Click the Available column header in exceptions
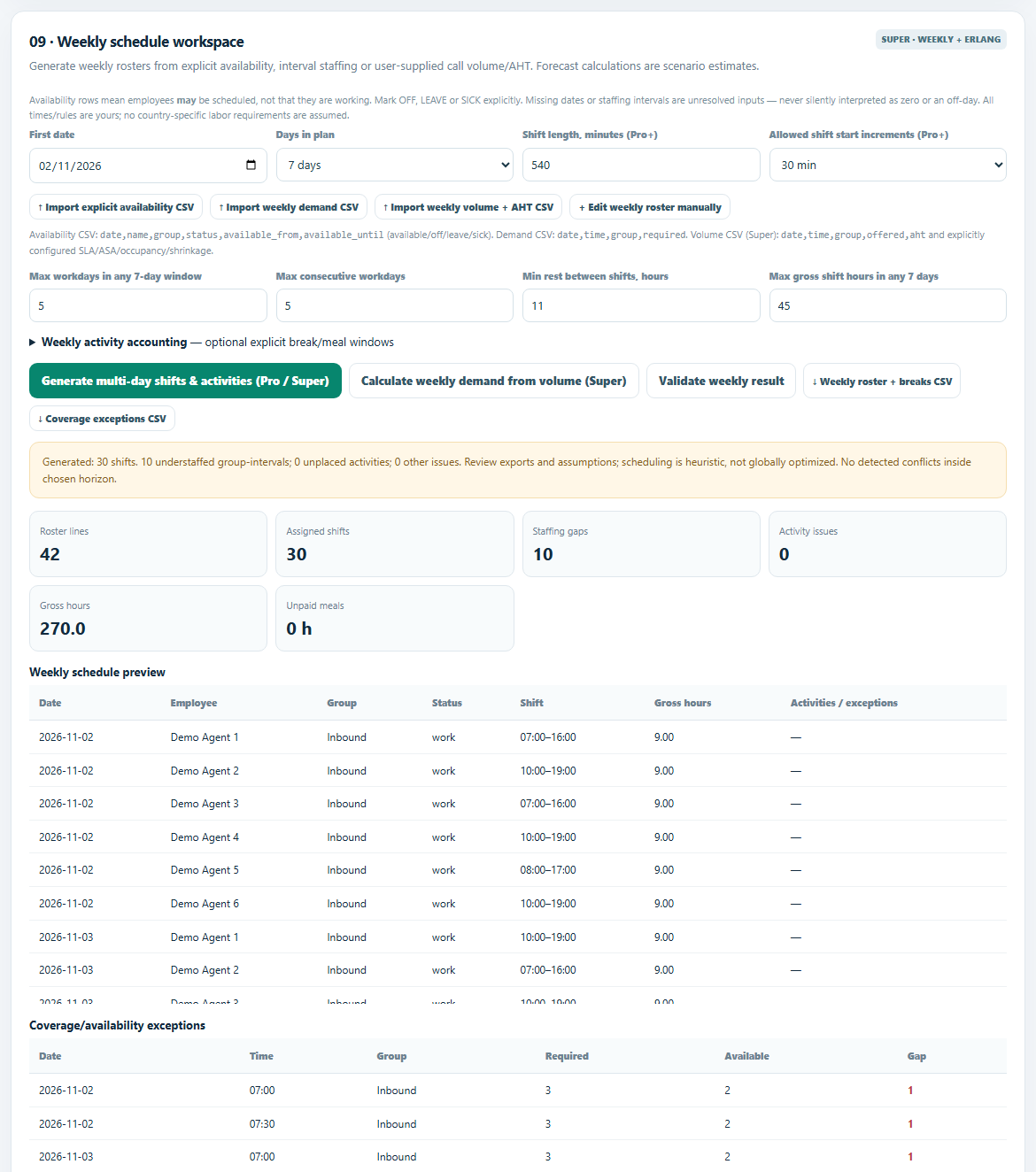 pyautogui.click(x=746, y=1056)
